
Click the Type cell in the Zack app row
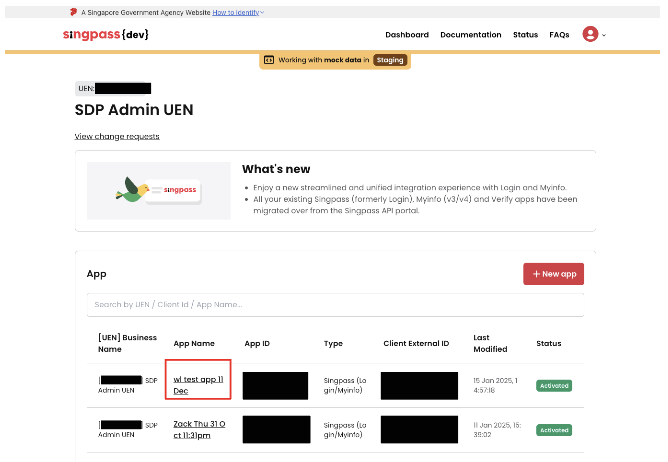pos(345,430)
